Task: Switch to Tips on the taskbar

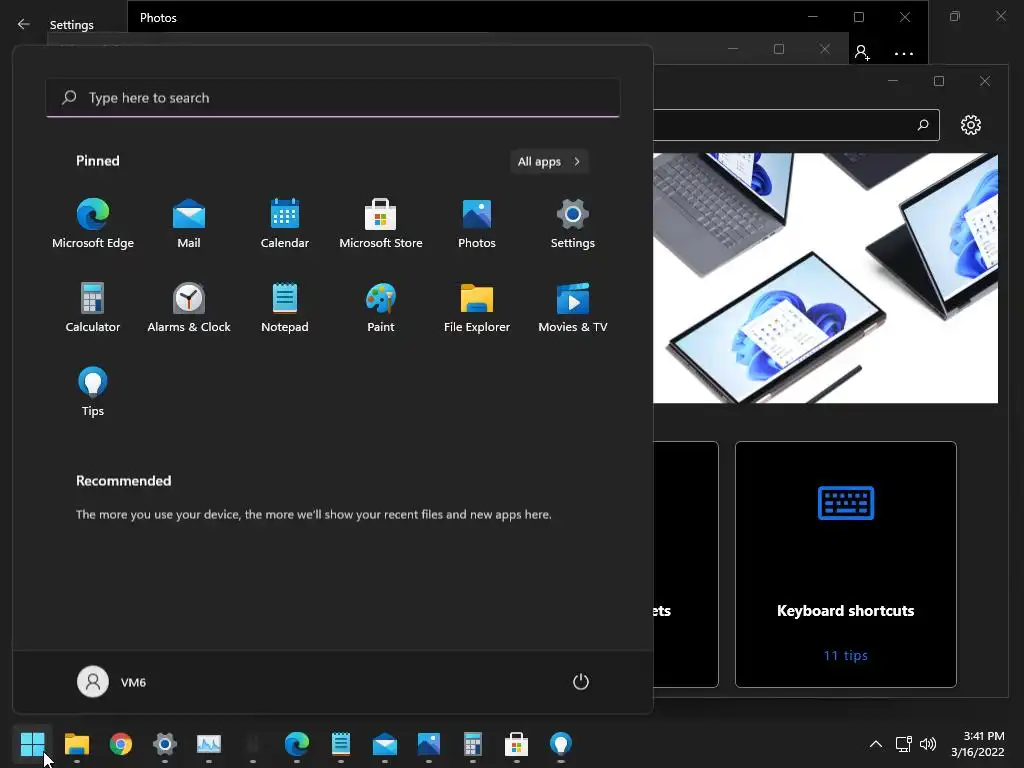Action: click(x=561, y=743)
